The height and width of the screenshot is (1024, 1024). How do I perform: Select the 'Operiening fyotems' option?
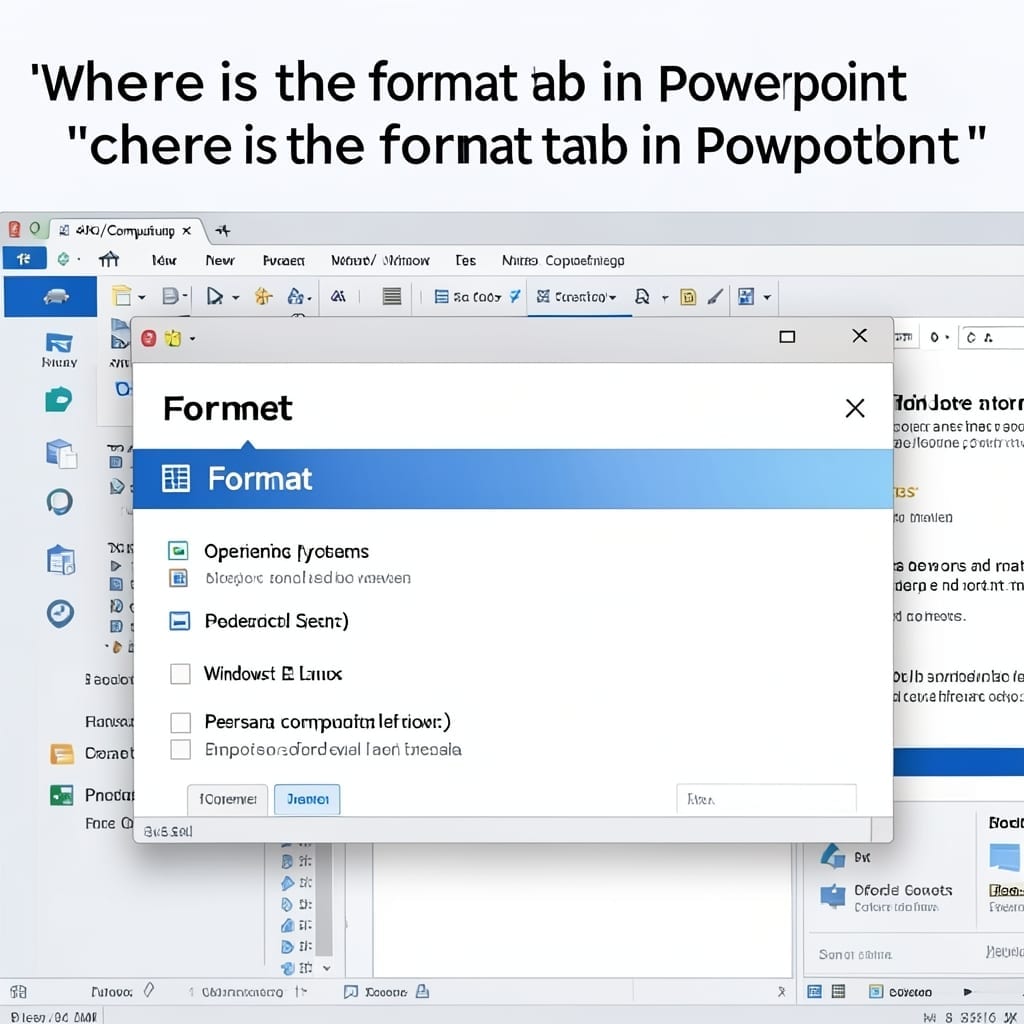pos(286,551)
